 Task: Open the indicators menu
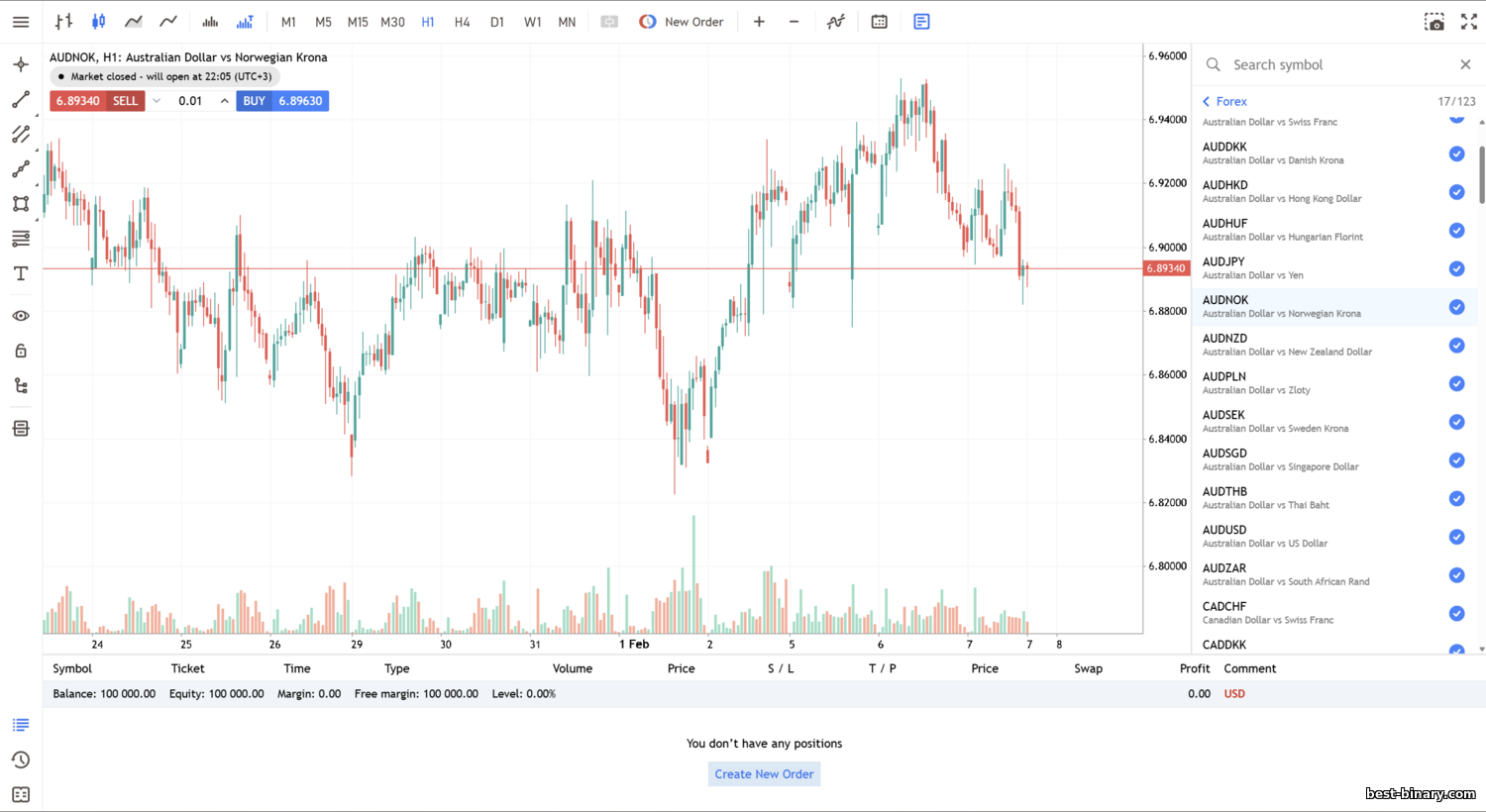(x=836, y=22)
